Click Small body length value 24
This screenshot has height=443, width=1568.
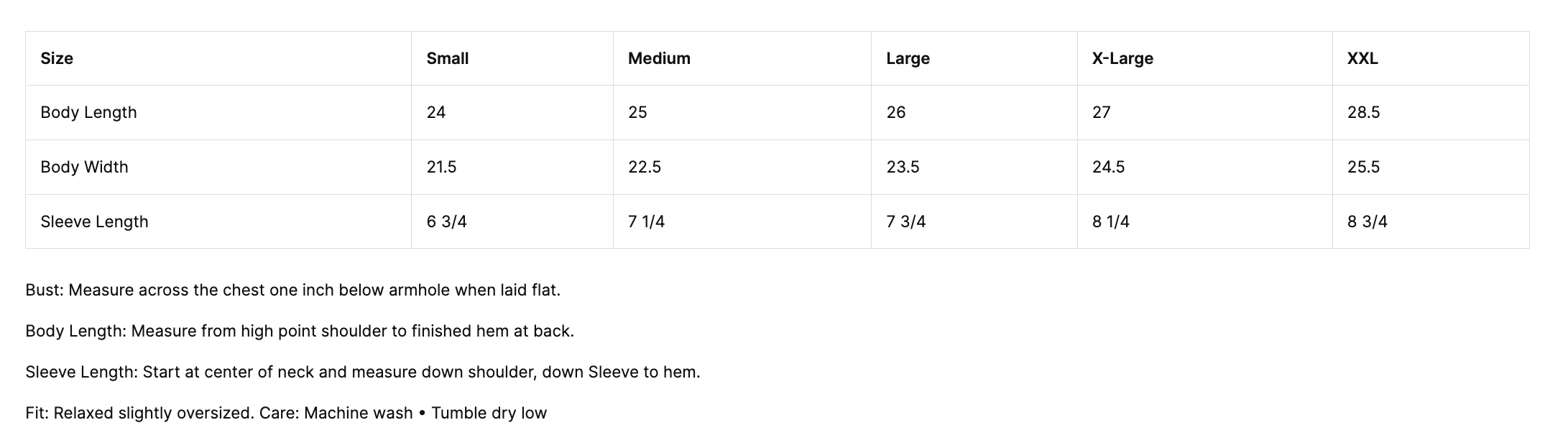click(x=435, y=112)
